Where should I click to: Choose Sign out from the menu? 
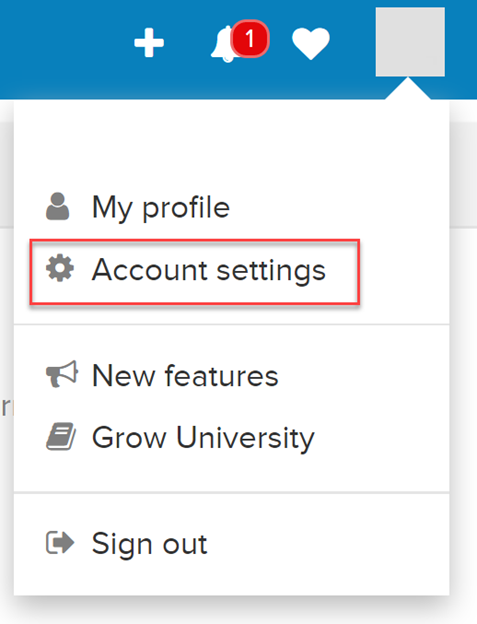pyautogui.click(x=150, y=544)
